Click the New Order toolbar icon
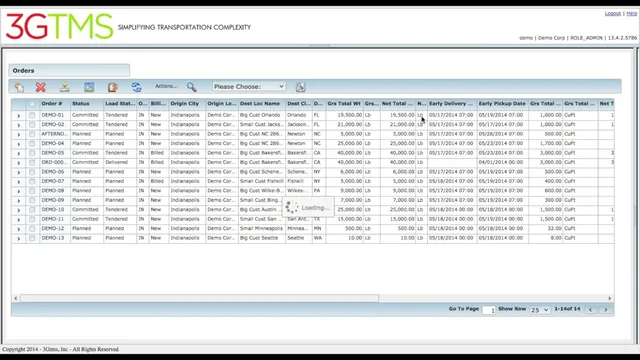 [19, 87]
